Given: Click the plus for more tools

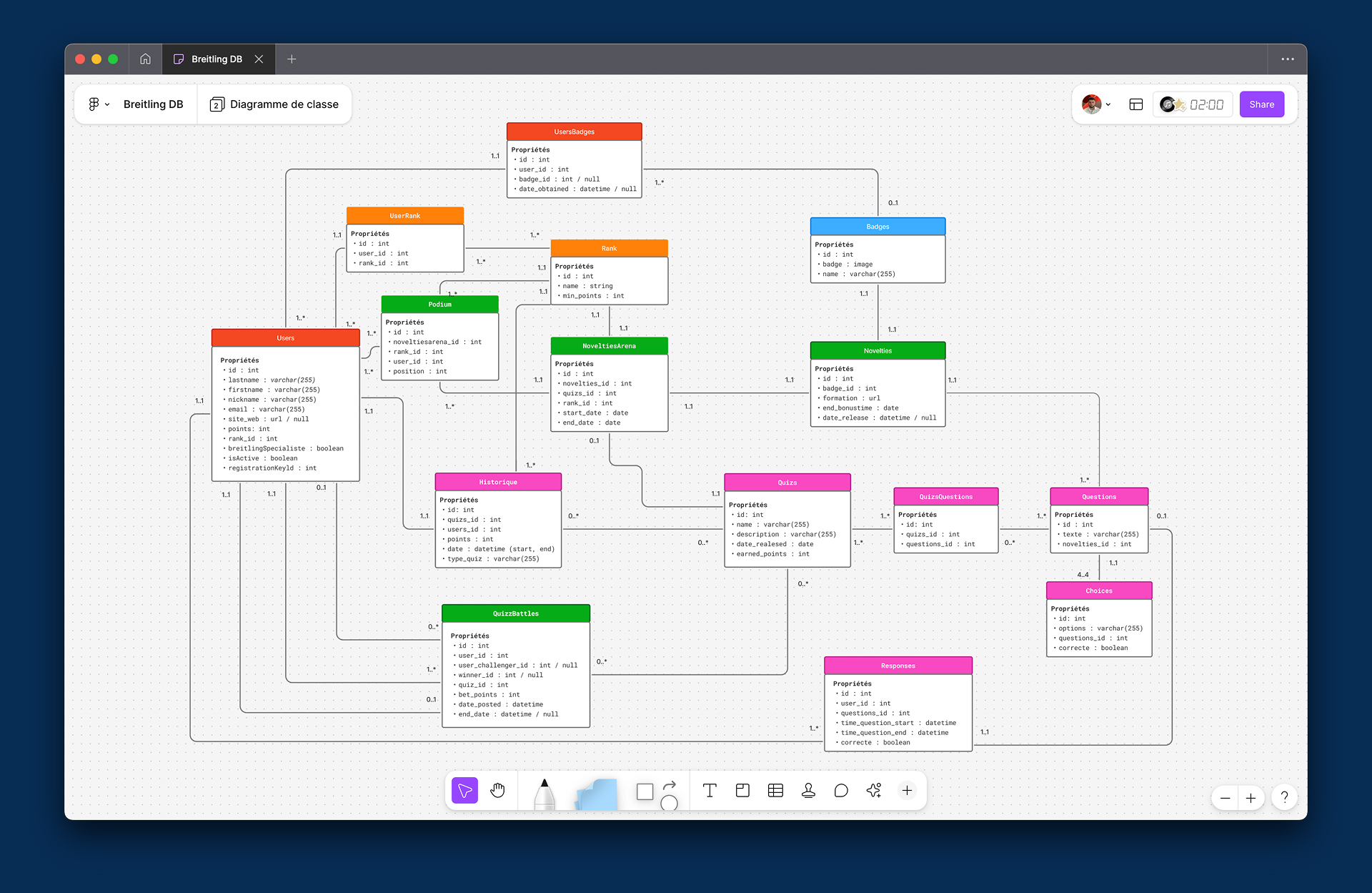Looking at the screenshot, I should 907,790.
